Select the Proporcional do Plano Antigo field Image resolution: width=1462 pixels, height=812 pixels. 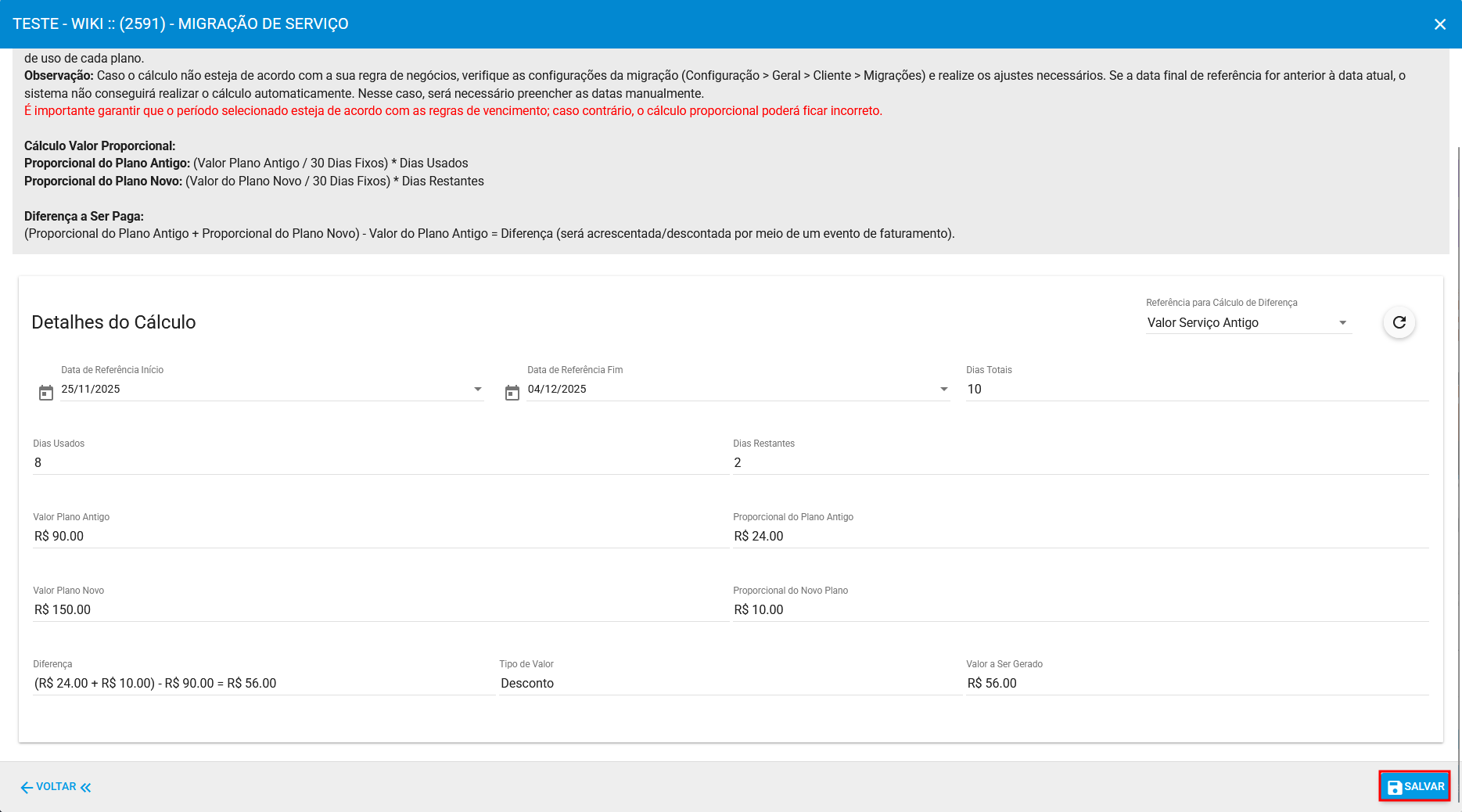coord(1079,537)
